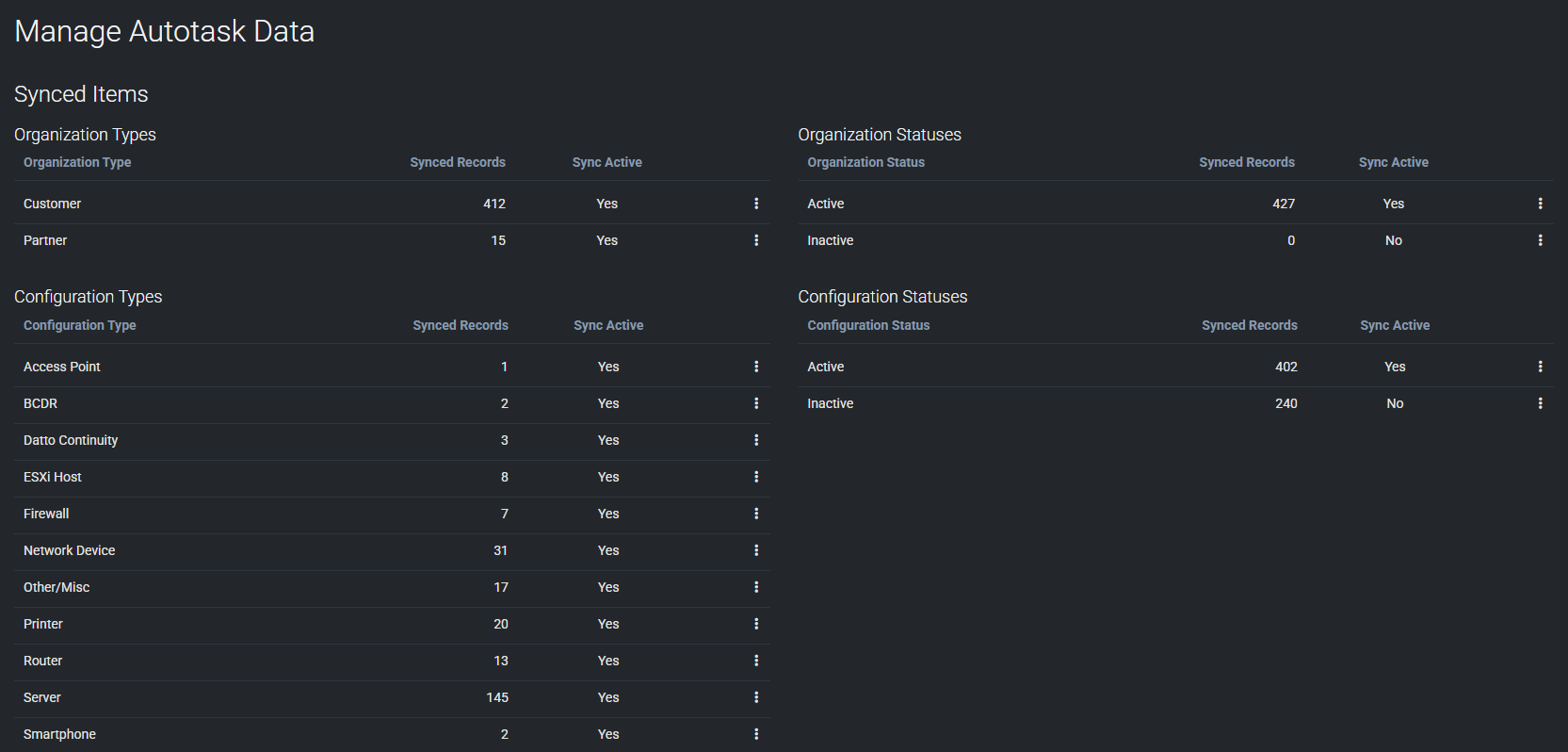
Task: Open actions menu for Firewall row
Action: pyautogui.click(x=756, y=514)
